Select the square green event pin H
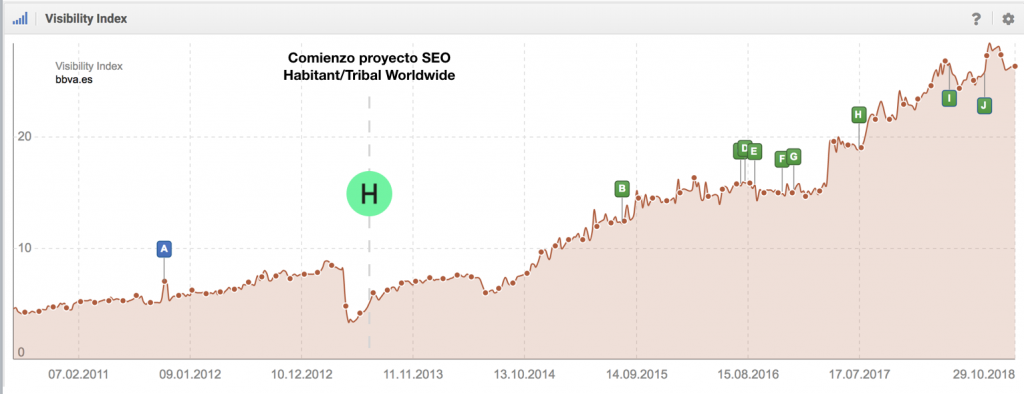This screenshot has width=1024, height=394. 859,115
